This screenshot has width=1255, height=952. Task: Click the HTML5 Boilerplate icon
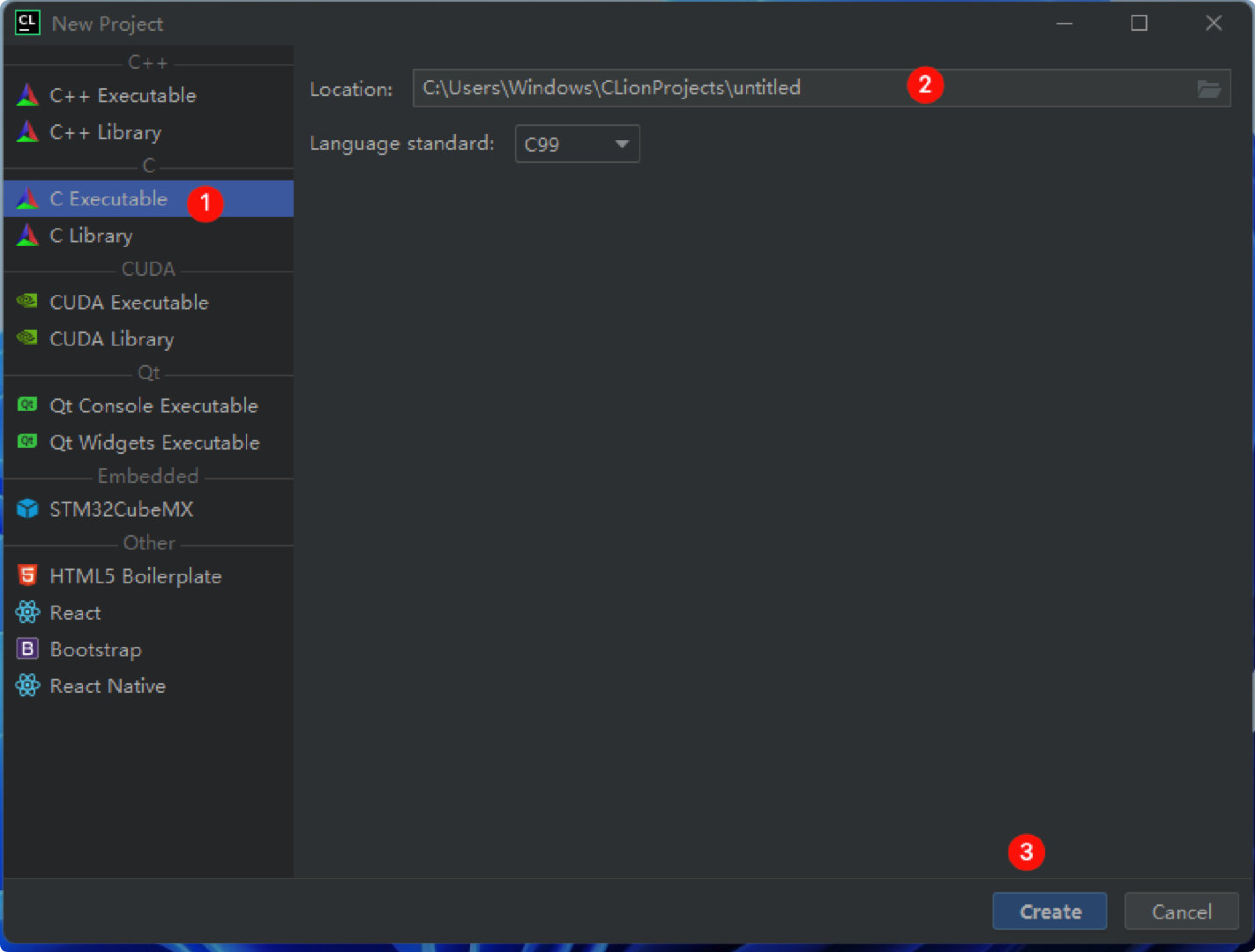click(27, 576)
